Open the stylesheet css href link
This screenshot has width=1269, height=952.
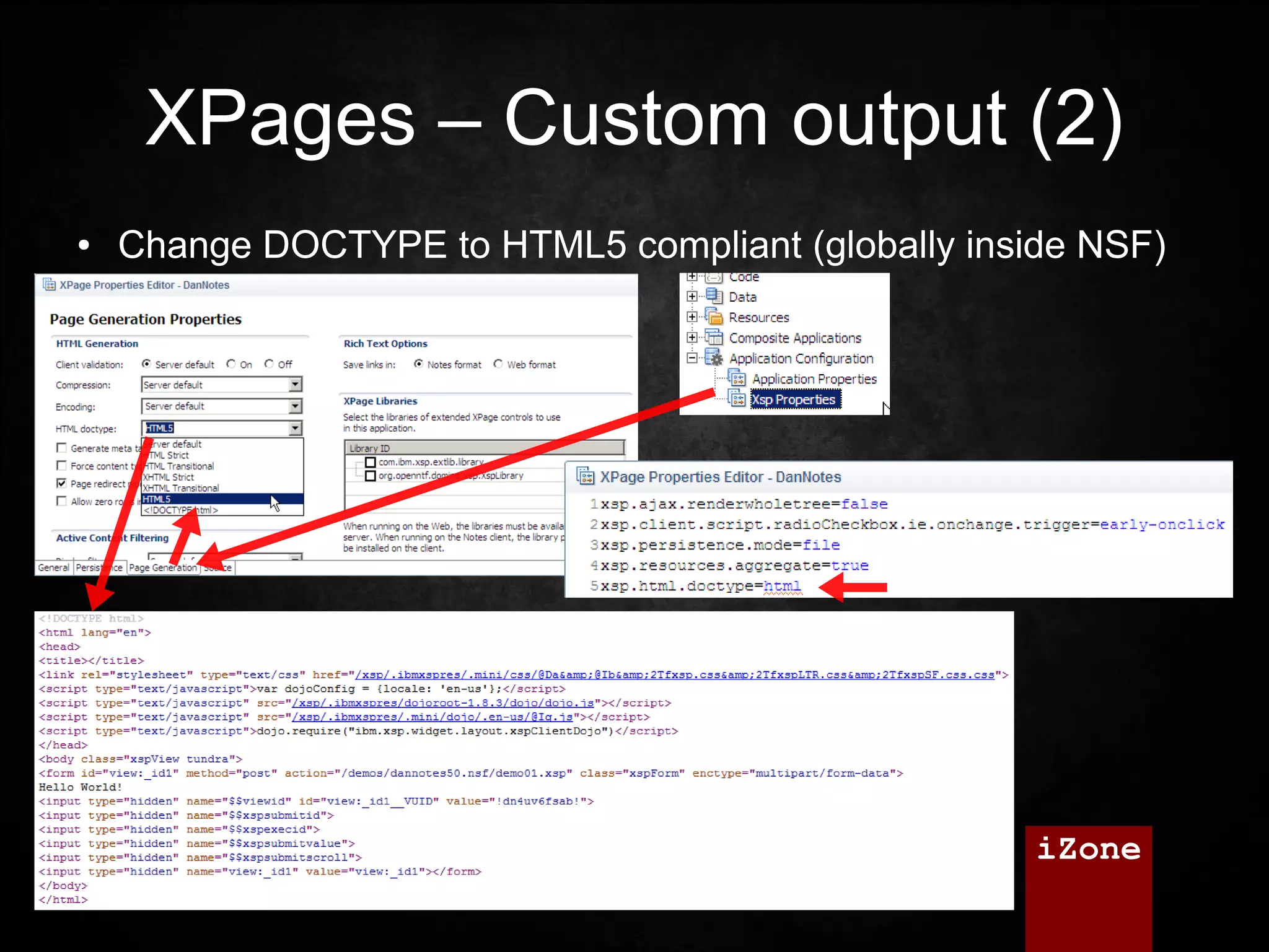[x=675, y=675]
